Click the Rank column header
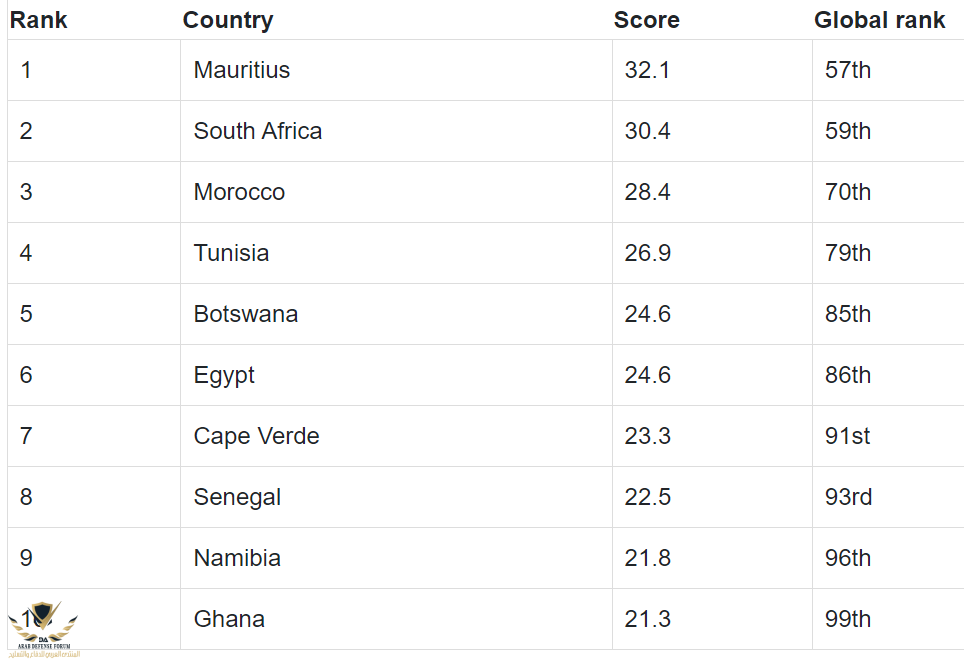Screen dimensions: 964x660 pos(39,20)
